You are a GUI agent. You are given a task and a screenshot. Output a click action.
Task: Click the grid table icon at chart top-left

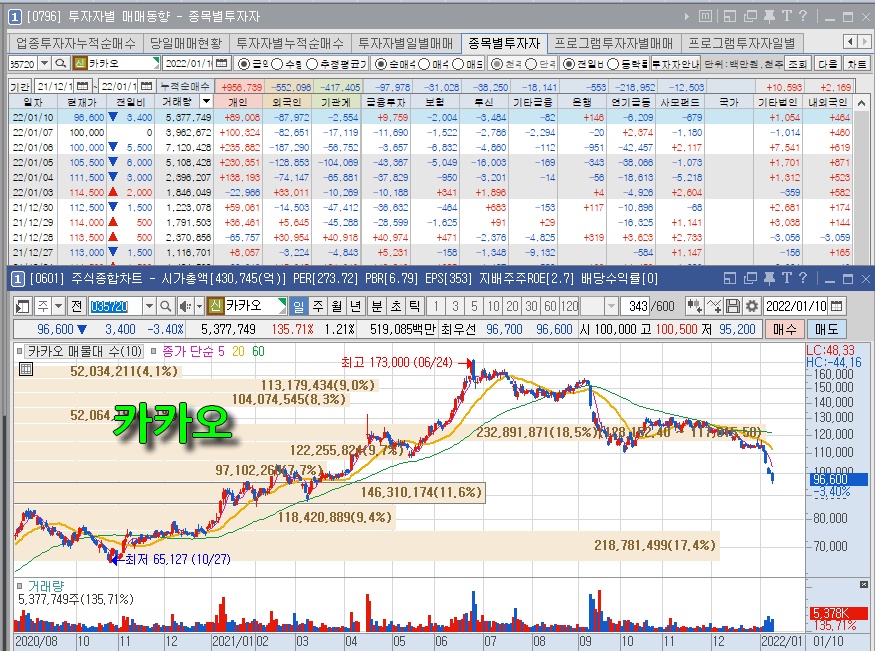pyautogui.click(x=26, y=369)
